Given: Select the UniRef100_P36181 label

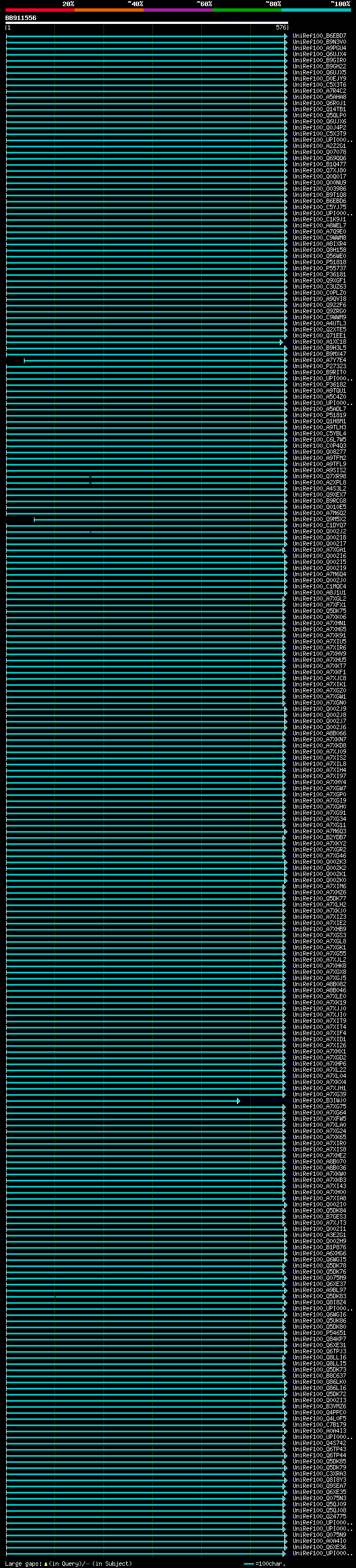Looking at the screenshot, I should tap(319, 275).
